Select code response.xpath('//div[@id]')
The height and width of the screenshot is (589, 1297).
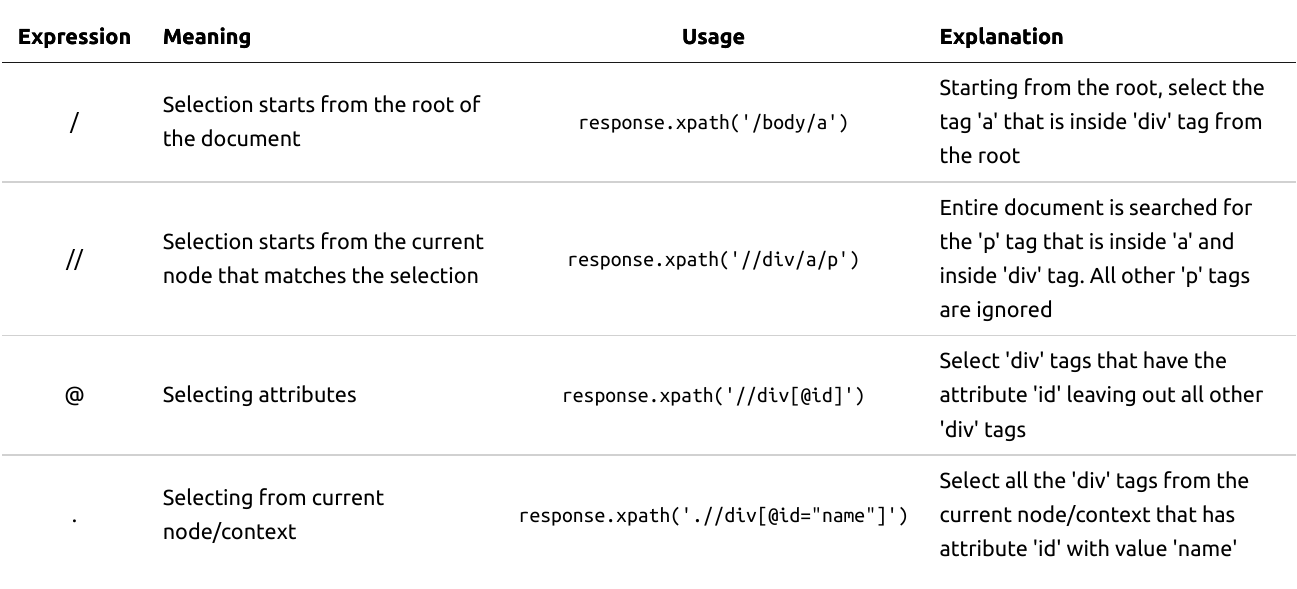pos(713,396)
